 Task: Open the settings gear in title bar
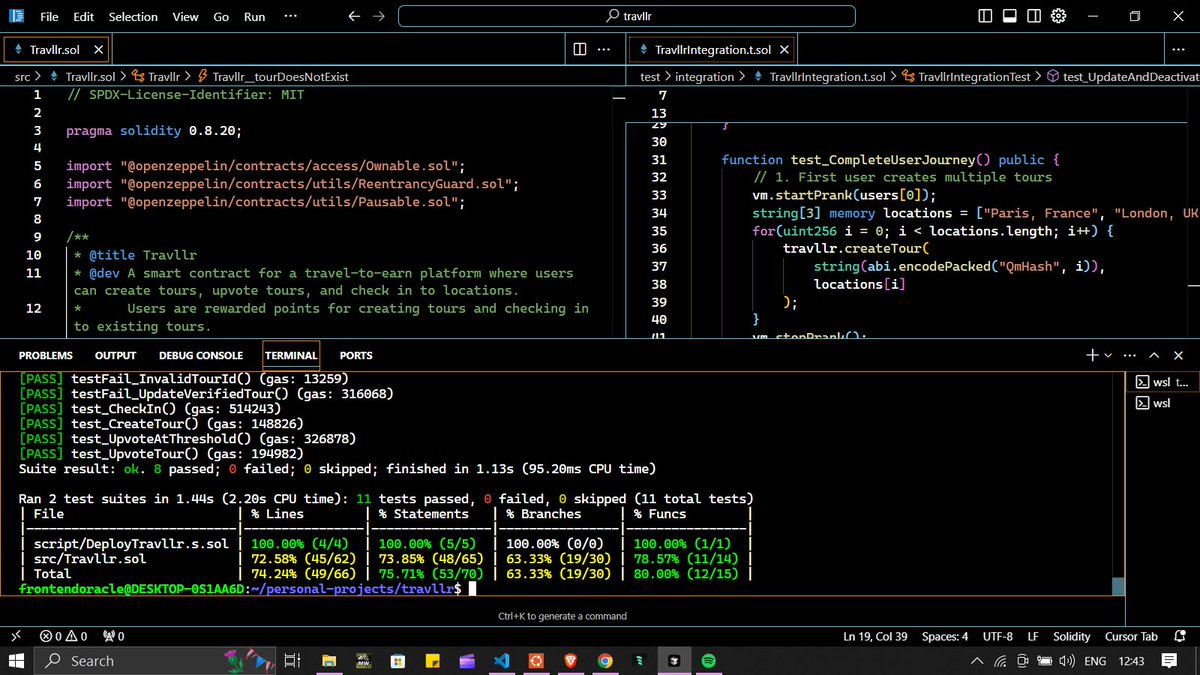[x=1060, y=16]
